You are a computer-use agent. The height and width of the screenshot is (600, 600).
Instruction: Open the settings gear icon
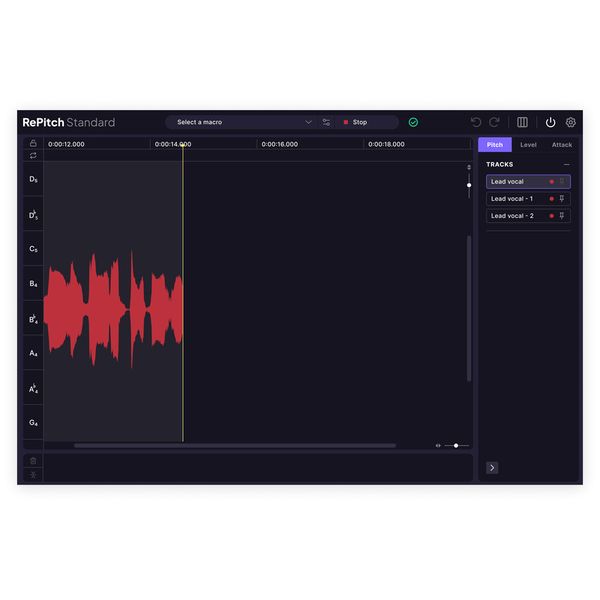point(571,122)
